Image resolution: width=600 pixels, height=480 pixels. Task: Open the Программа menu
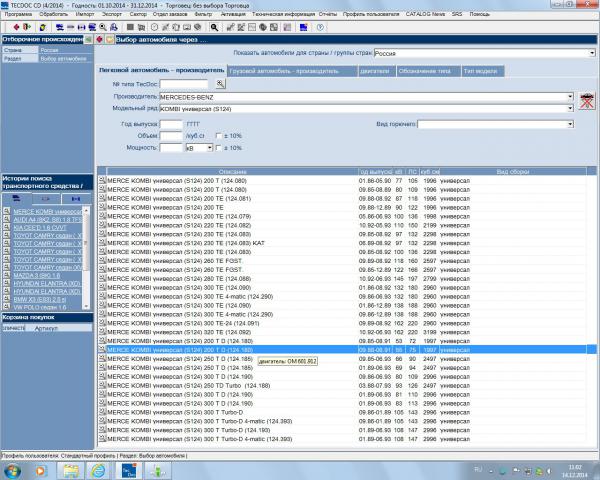18,14
